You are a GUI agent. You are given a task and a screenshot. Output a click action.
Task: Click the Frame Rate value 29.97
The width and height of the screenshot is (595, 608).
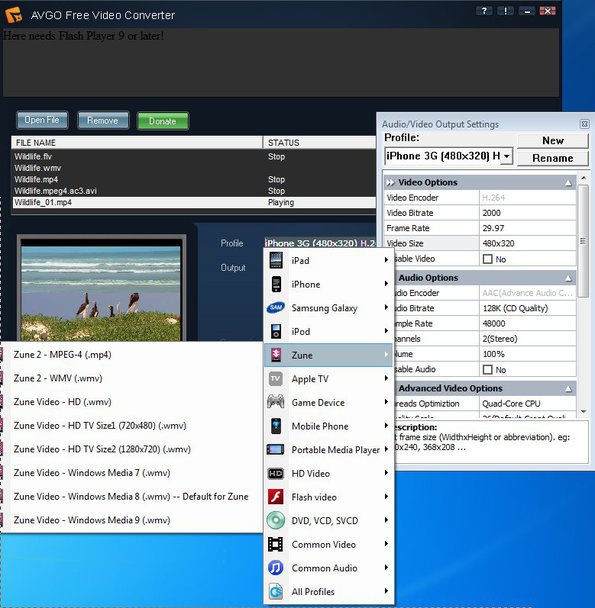tap(528, 228)
